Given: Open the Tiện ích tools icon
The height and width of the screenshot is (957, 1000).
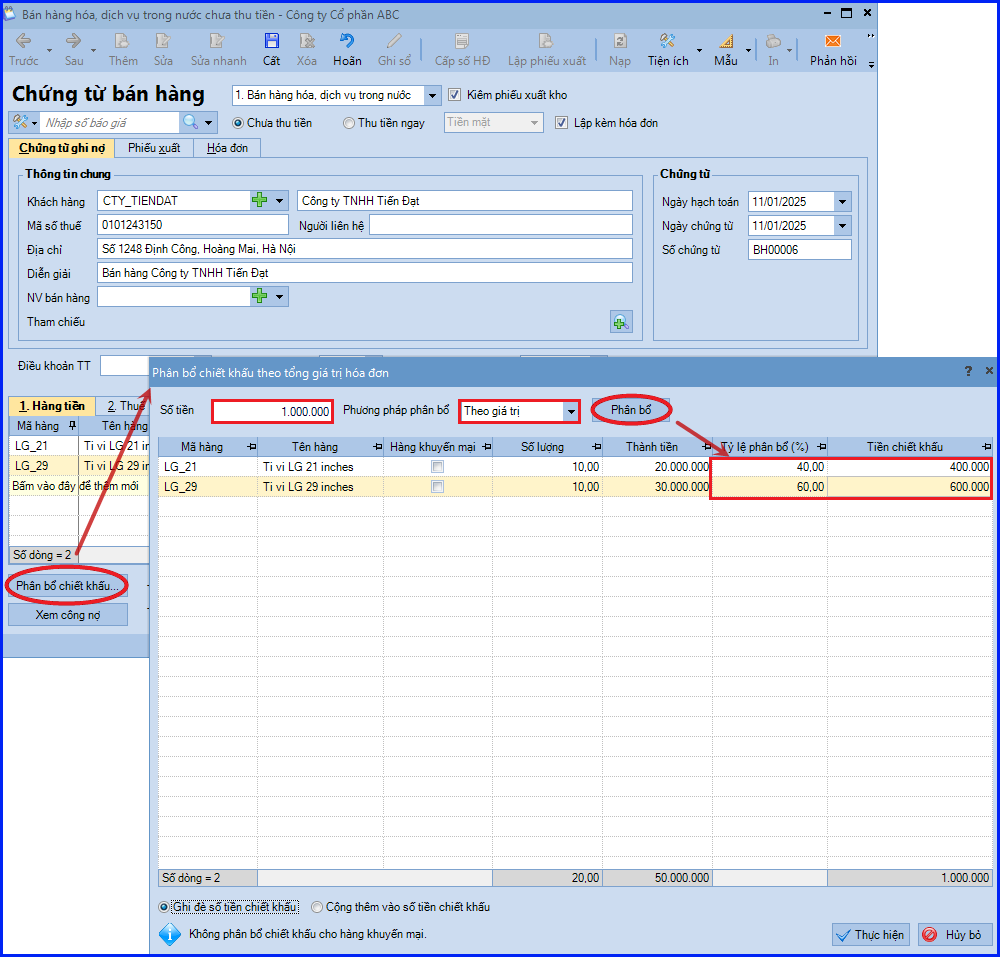Looking at the screenshot, I should click(x=668, y=41).
